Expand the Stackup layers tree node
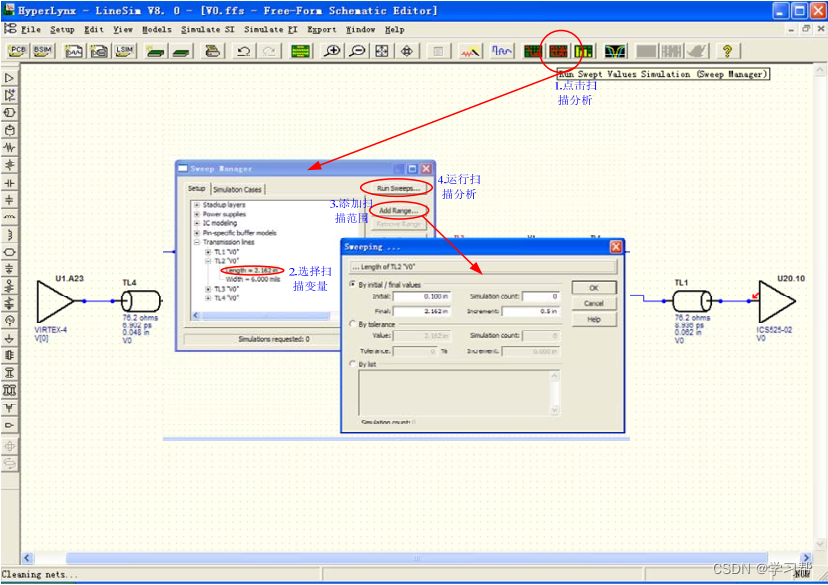The height and width of the screenshot is (585, 828). click(x=196, y=204)
